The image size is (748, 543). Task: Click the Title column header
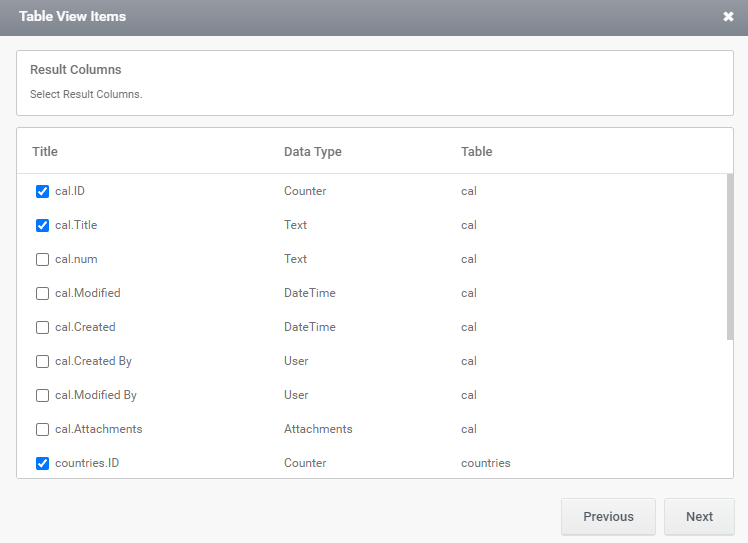45,152
